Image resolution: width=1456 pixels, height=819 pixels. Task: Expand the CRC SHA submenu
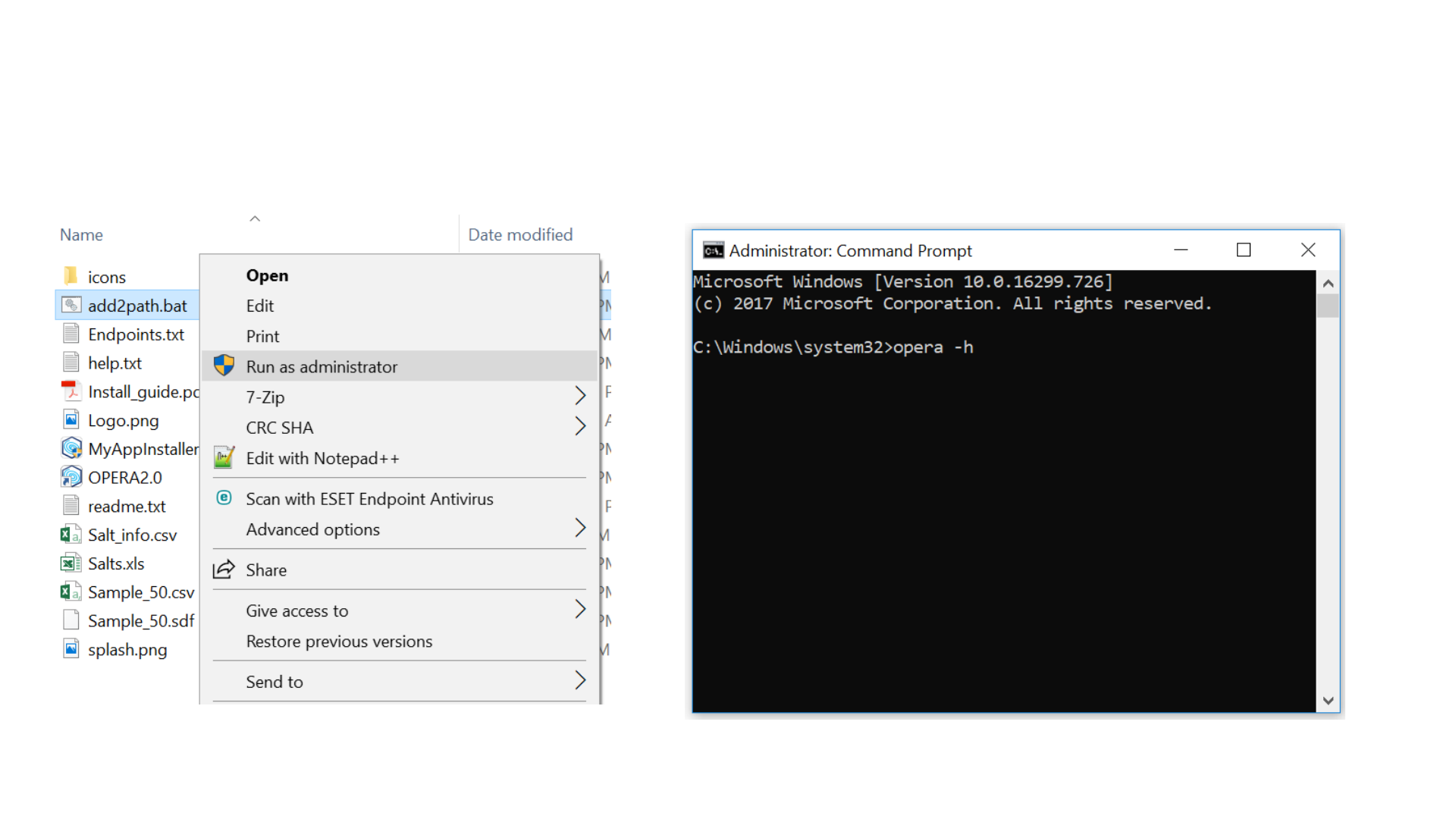click(580, 427)
